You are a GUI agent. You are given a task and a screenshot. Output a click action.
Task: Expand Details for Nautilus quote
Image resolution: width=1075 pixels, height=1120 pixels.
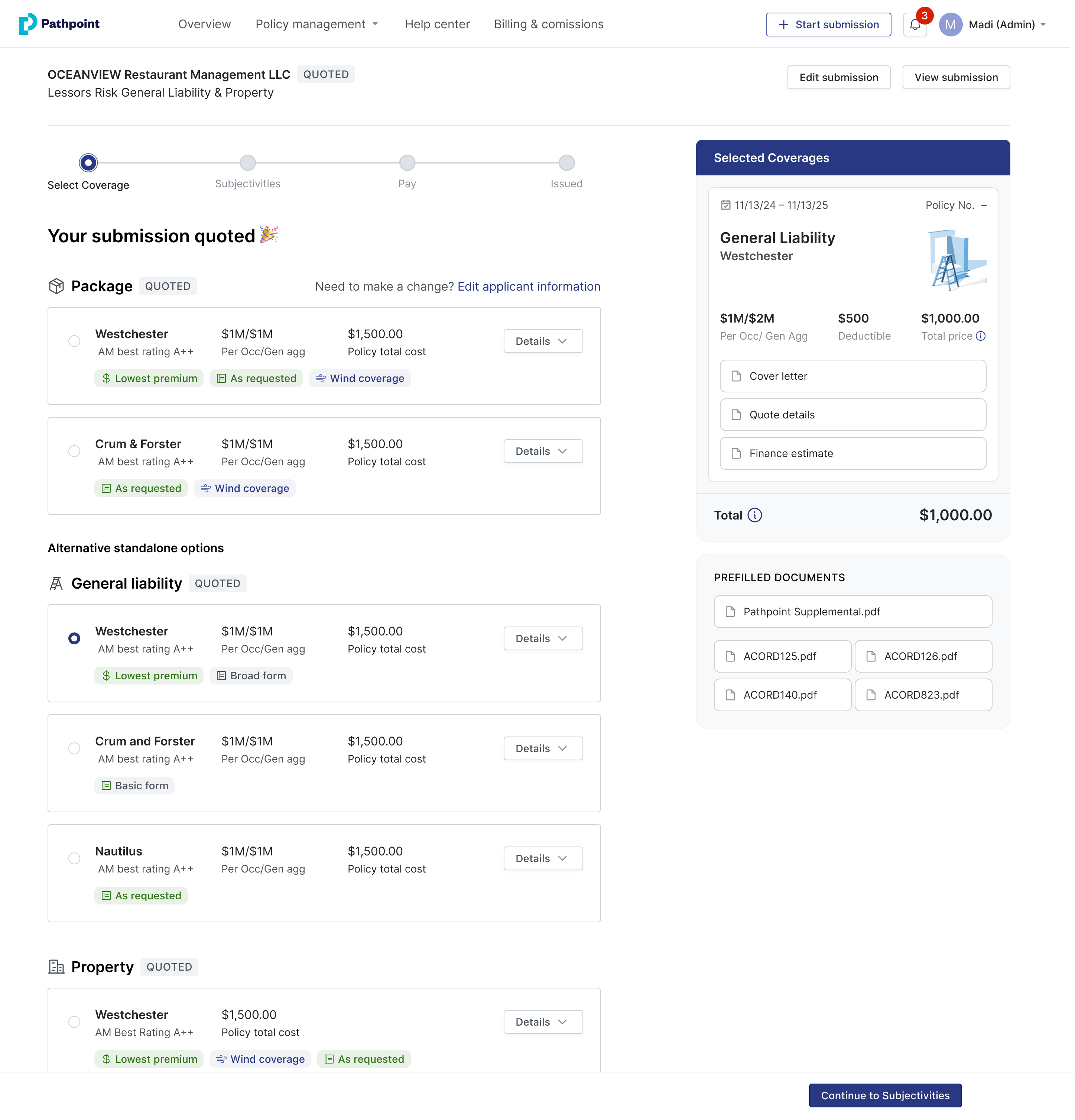pyautogui.click(x=543, y=858)
